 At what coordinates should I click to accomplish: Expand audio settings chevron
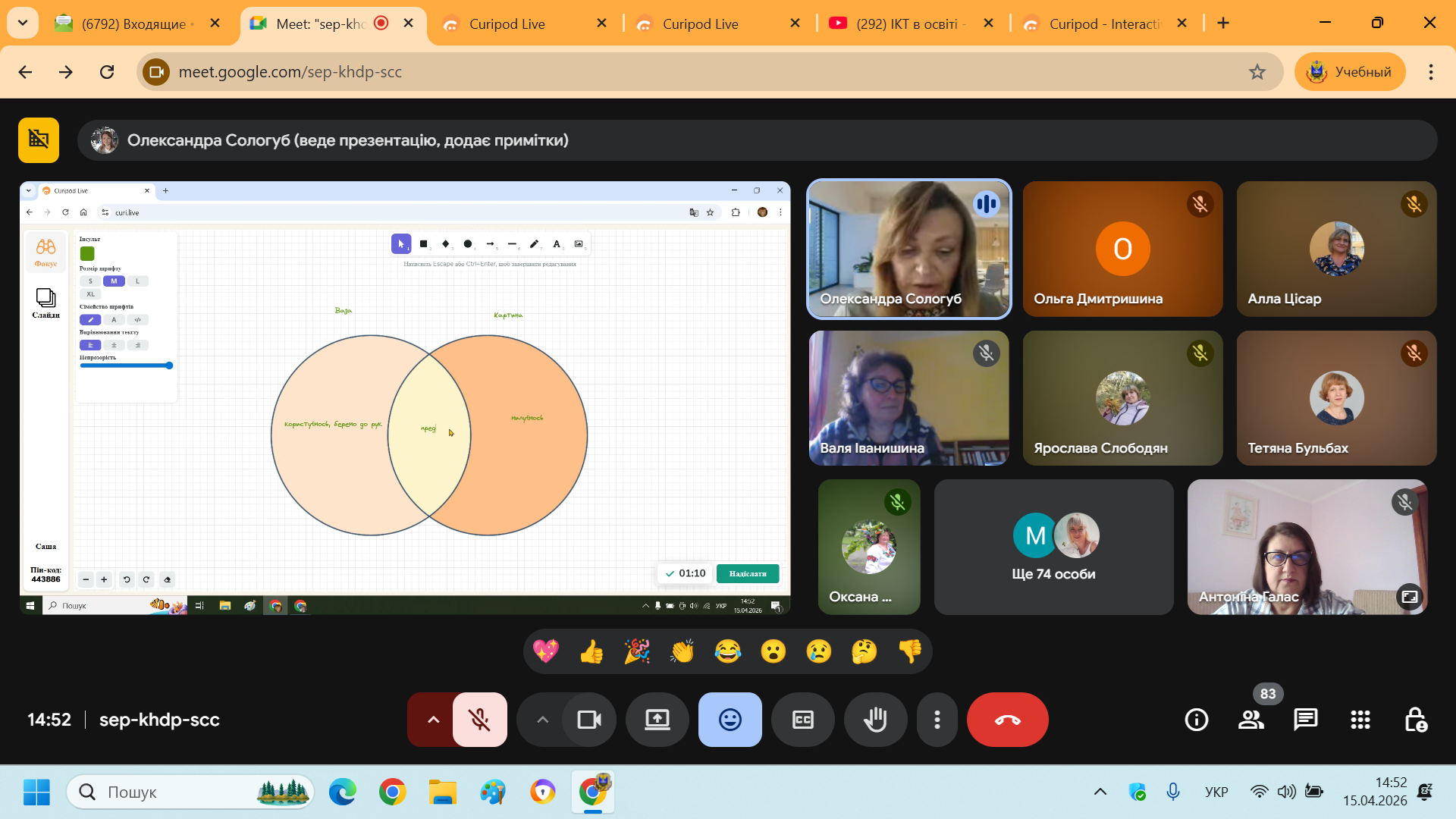(433, 720)
